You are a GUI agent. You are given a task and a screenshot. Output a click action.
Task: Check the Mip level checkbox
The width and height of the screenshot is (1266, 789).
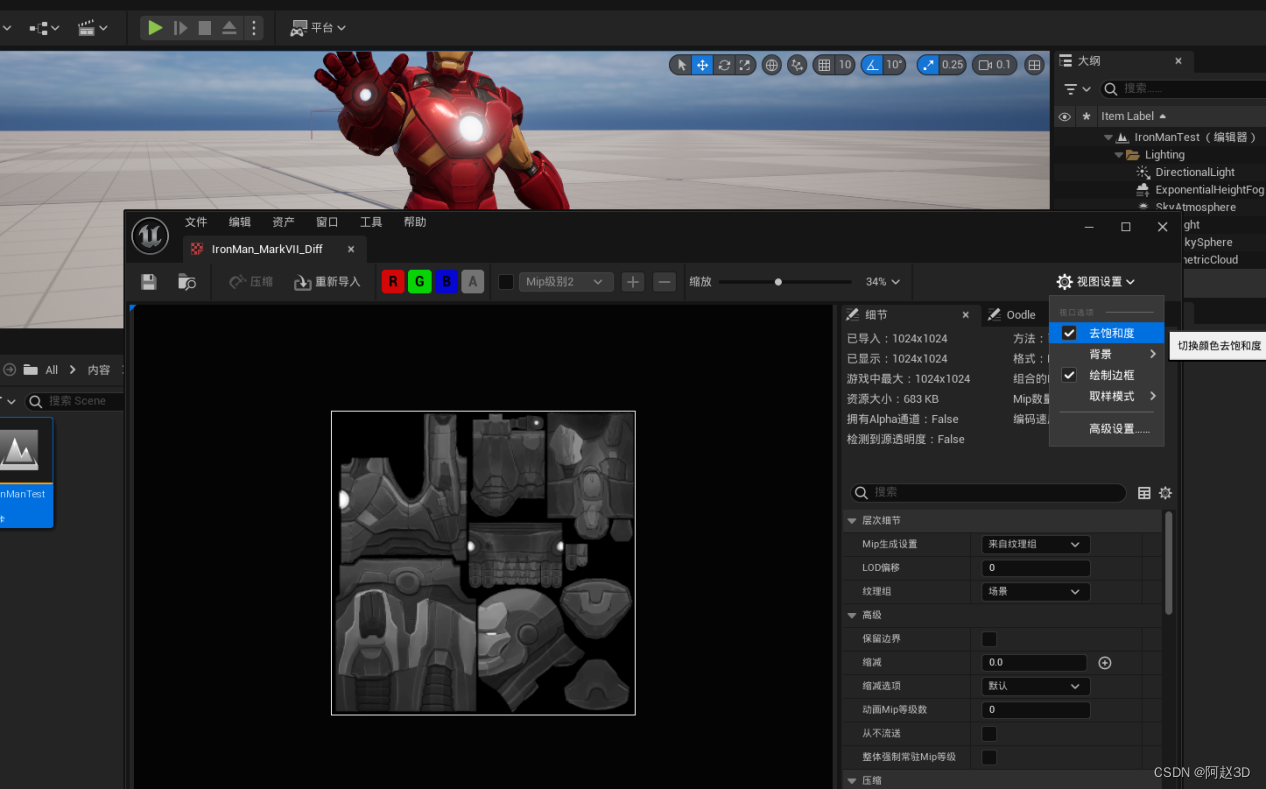(506, 282)
